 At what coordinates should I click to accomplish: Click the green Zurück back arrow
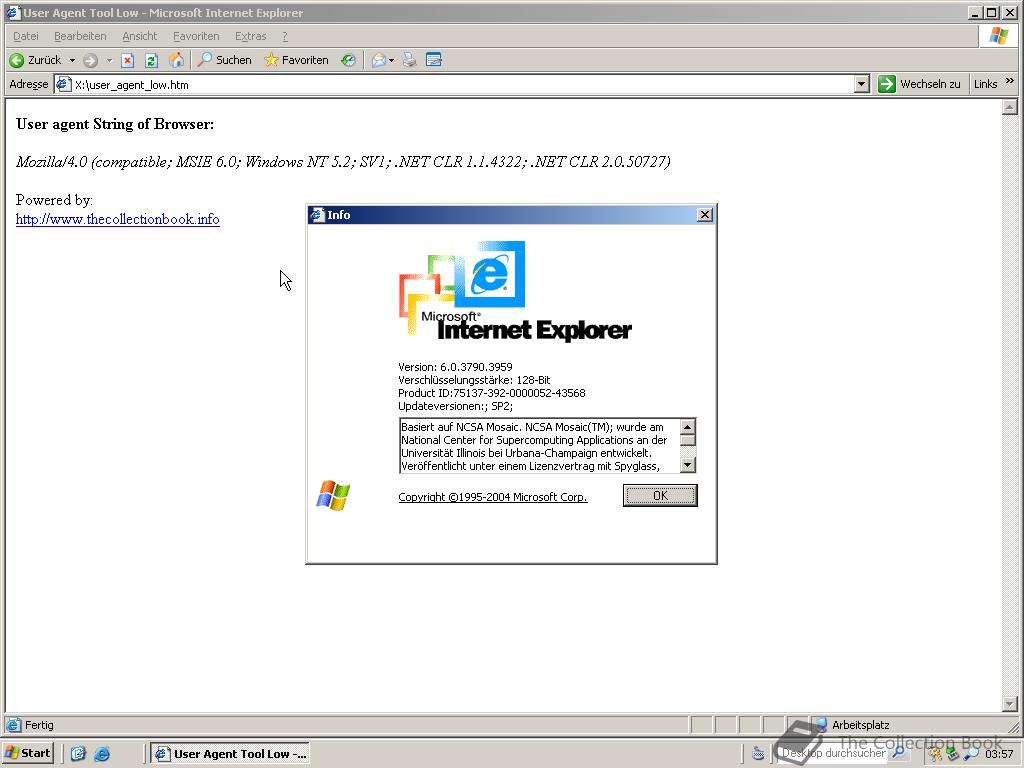click(x=17, y=60)
